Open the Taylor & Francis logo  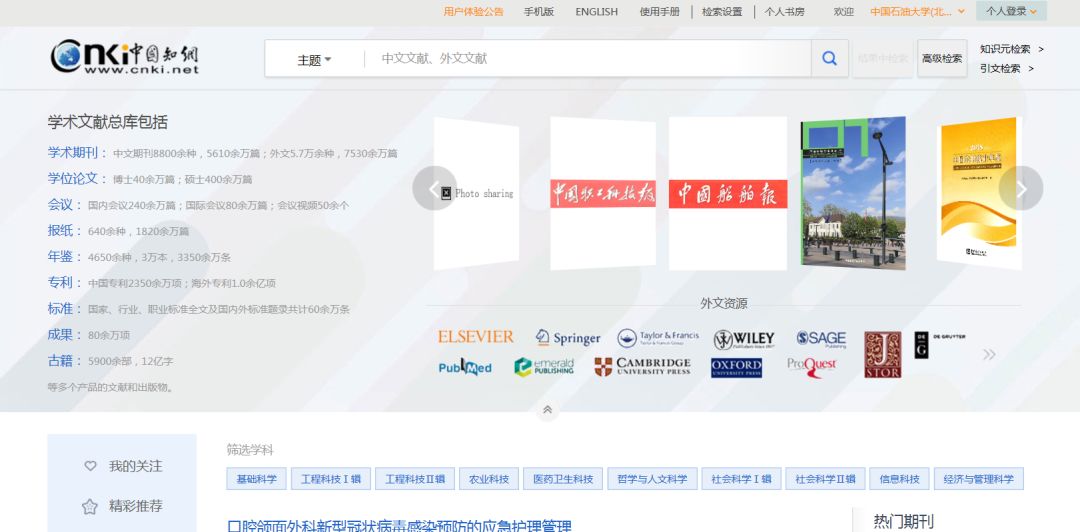(658, 338)
